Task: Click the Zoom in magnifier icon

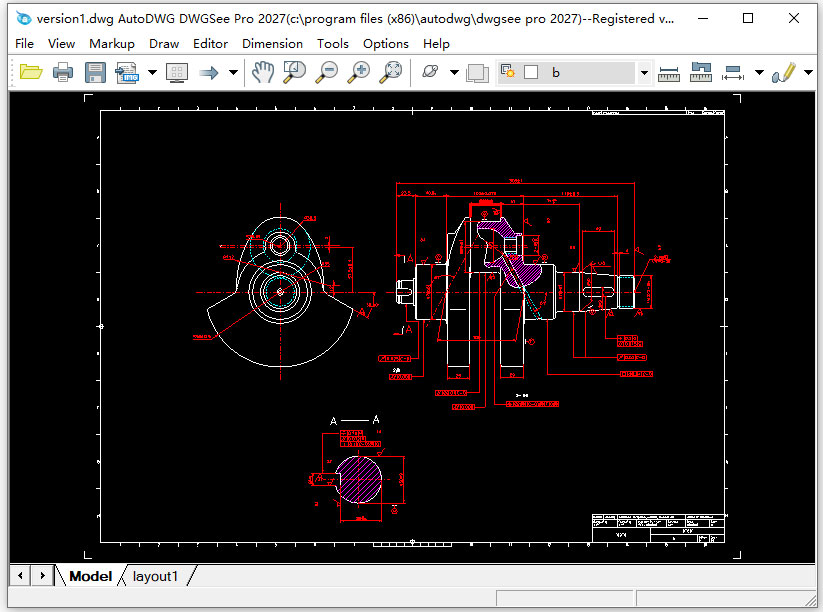Action: coord(359,72)
